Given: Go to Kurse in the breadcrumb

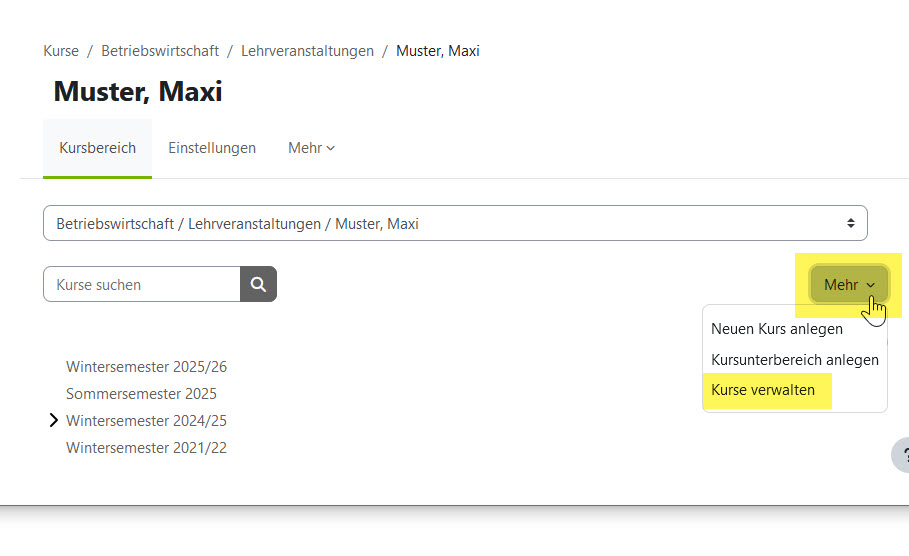Looking at the screenshot, I should click(x=61, y=51).
